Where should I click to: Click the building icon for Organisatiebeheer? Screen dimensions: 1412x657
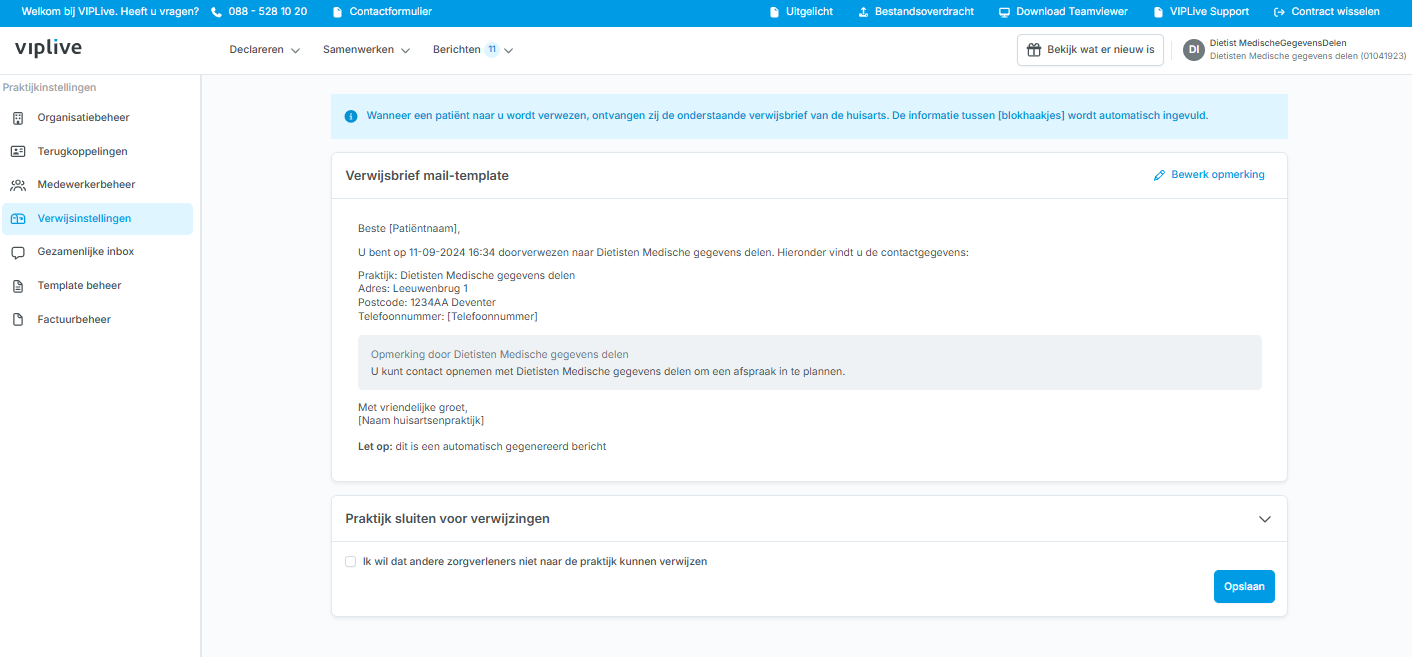(18, 118)
